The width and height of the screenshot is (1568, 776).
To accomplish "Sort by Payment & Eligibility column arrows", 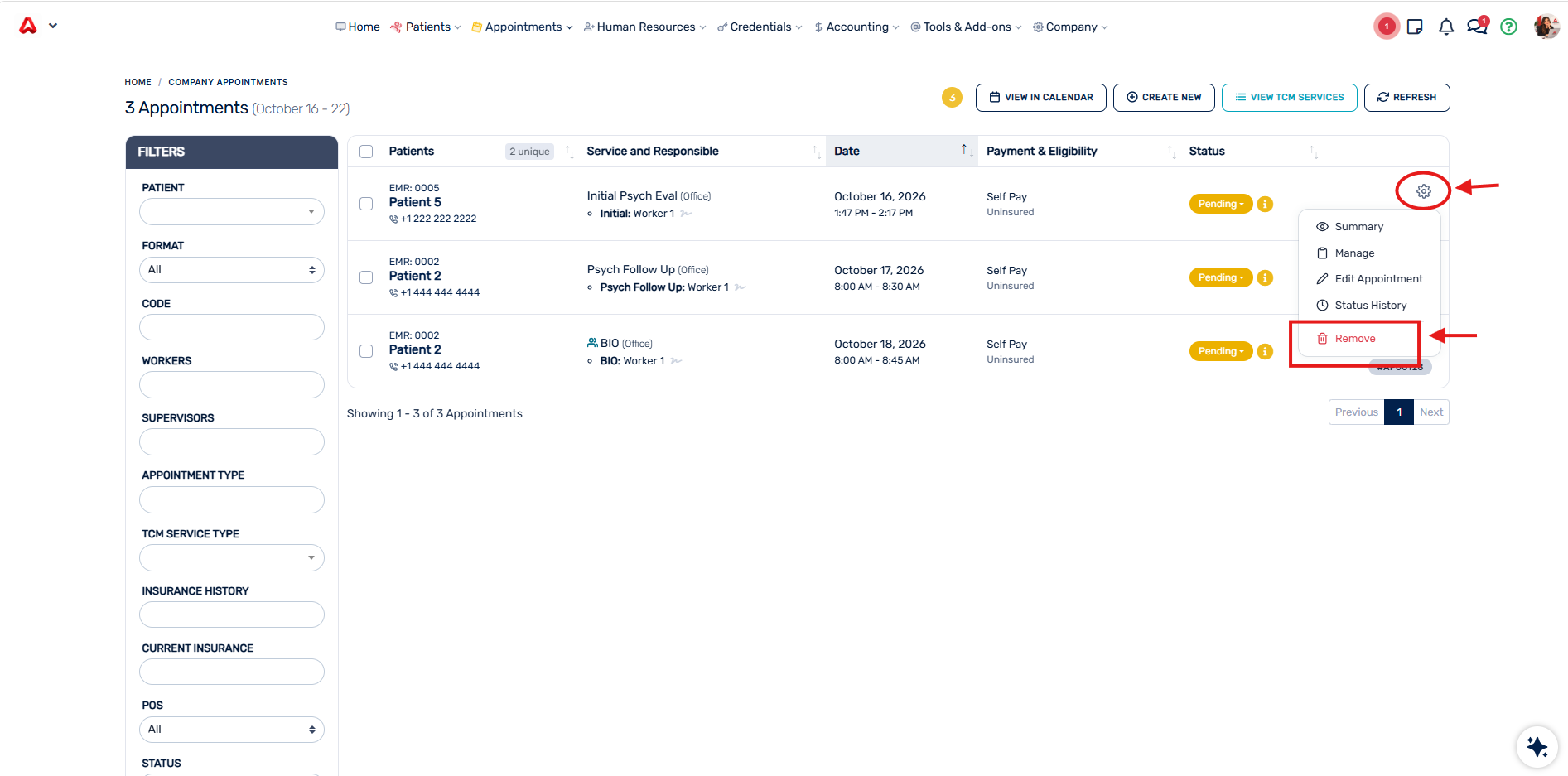I will click(x=1171, y=151).
